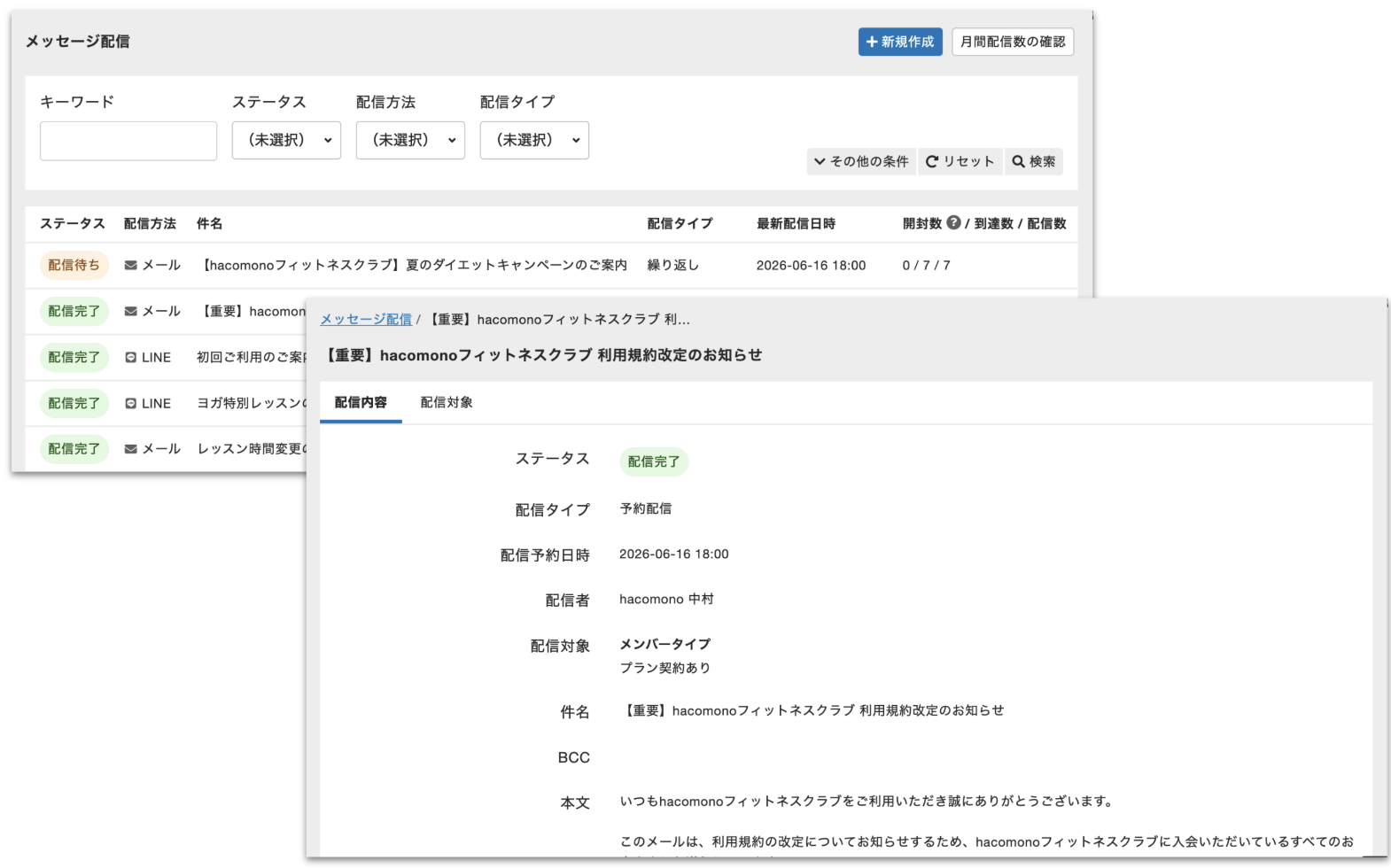Click the magnifier icon on 検索

1019,161
